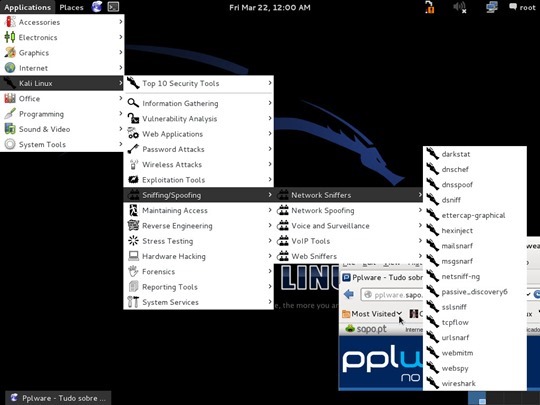
Task: Open the Places menu
Action: coord(71,7)
